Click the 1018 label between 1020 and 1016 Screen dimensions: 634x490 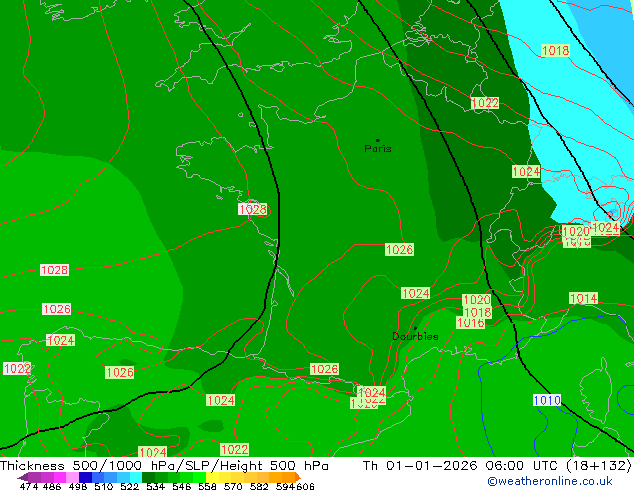[478, 313]
